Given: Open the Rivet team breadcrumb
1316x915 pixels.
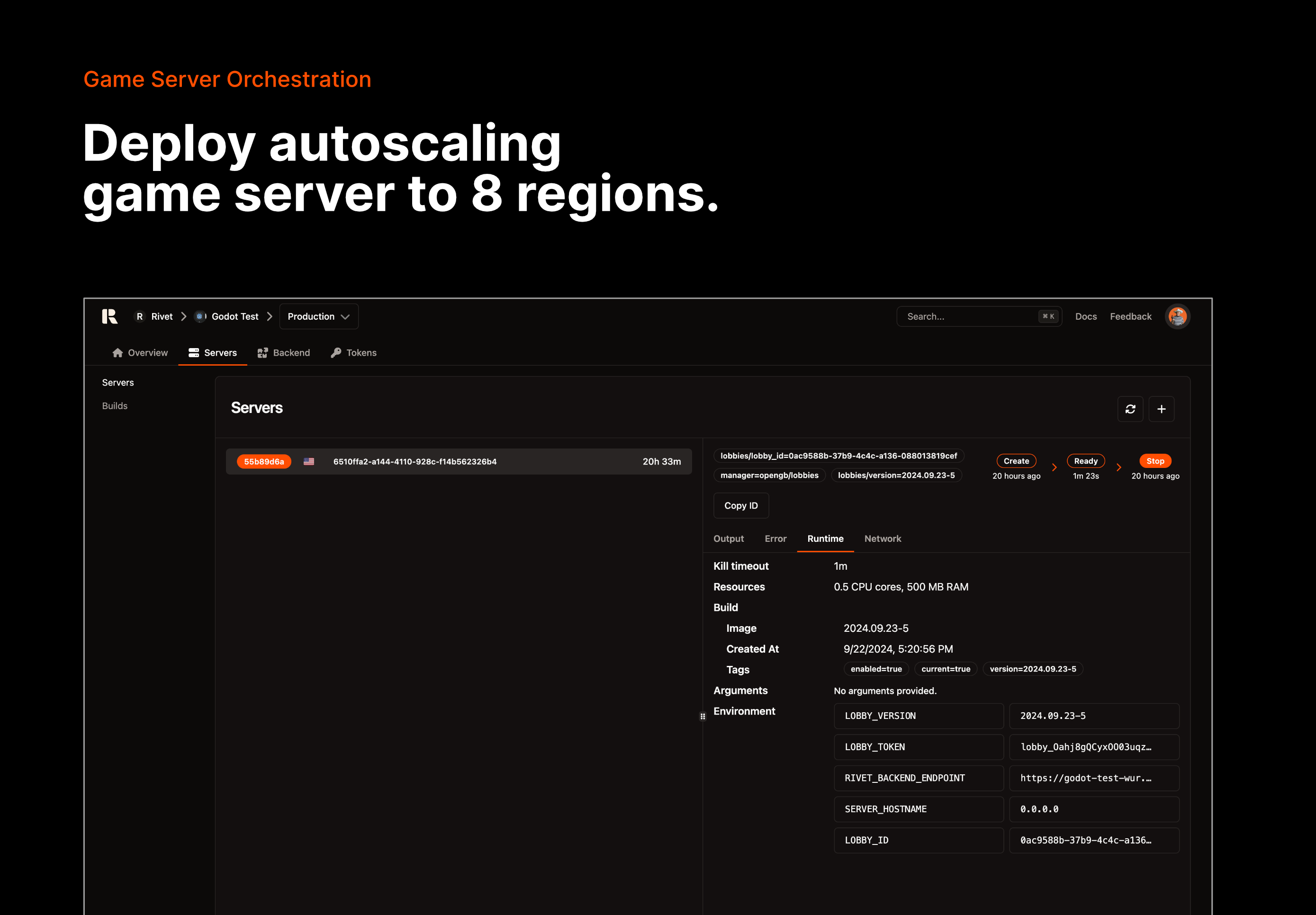Looking at the screenshot, I should pyautogui.click(x=153, y=316).
